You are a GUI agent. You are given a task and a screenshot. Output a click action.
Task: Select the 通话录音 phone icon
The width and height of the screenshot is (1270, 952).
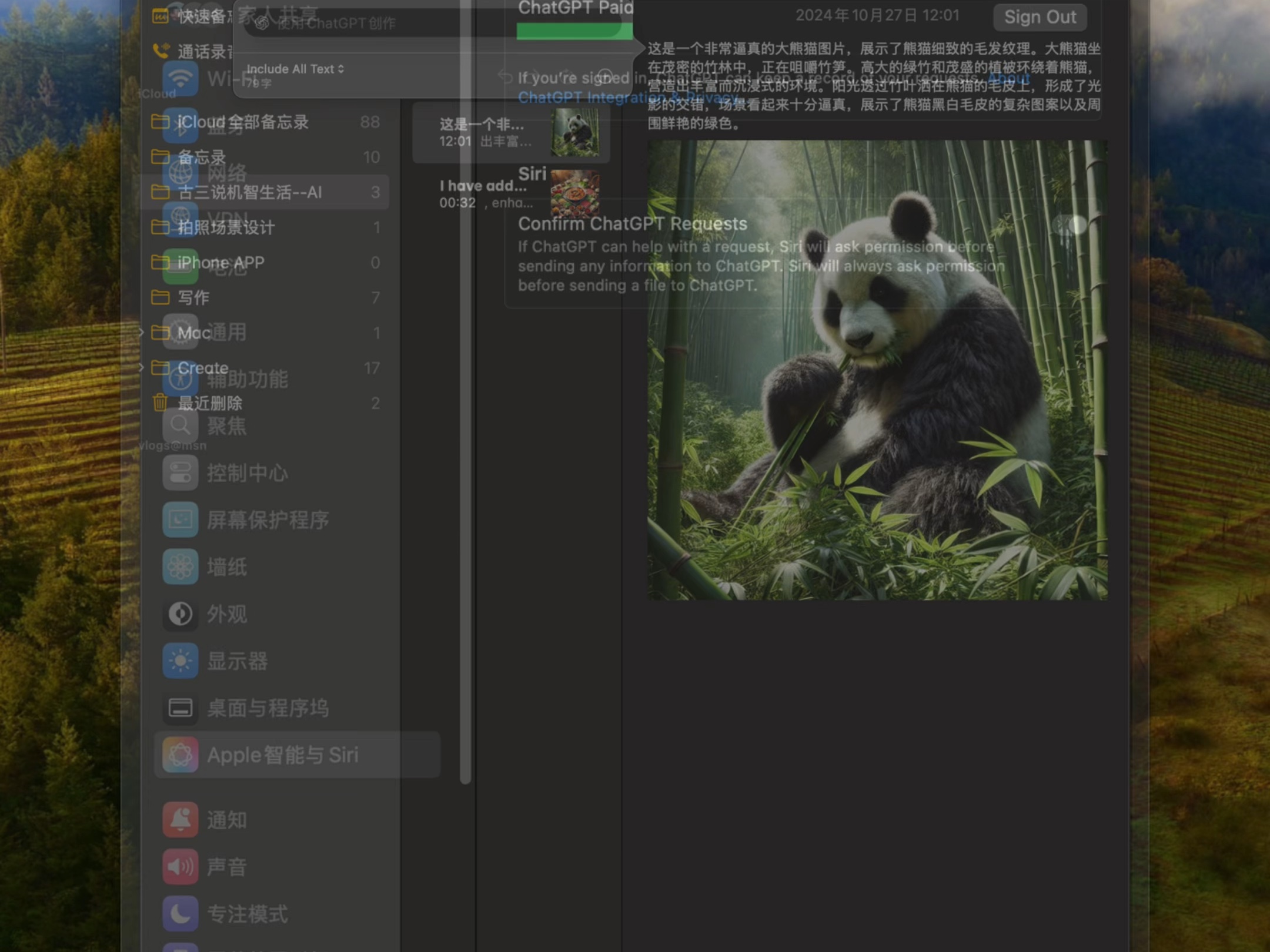161,51
